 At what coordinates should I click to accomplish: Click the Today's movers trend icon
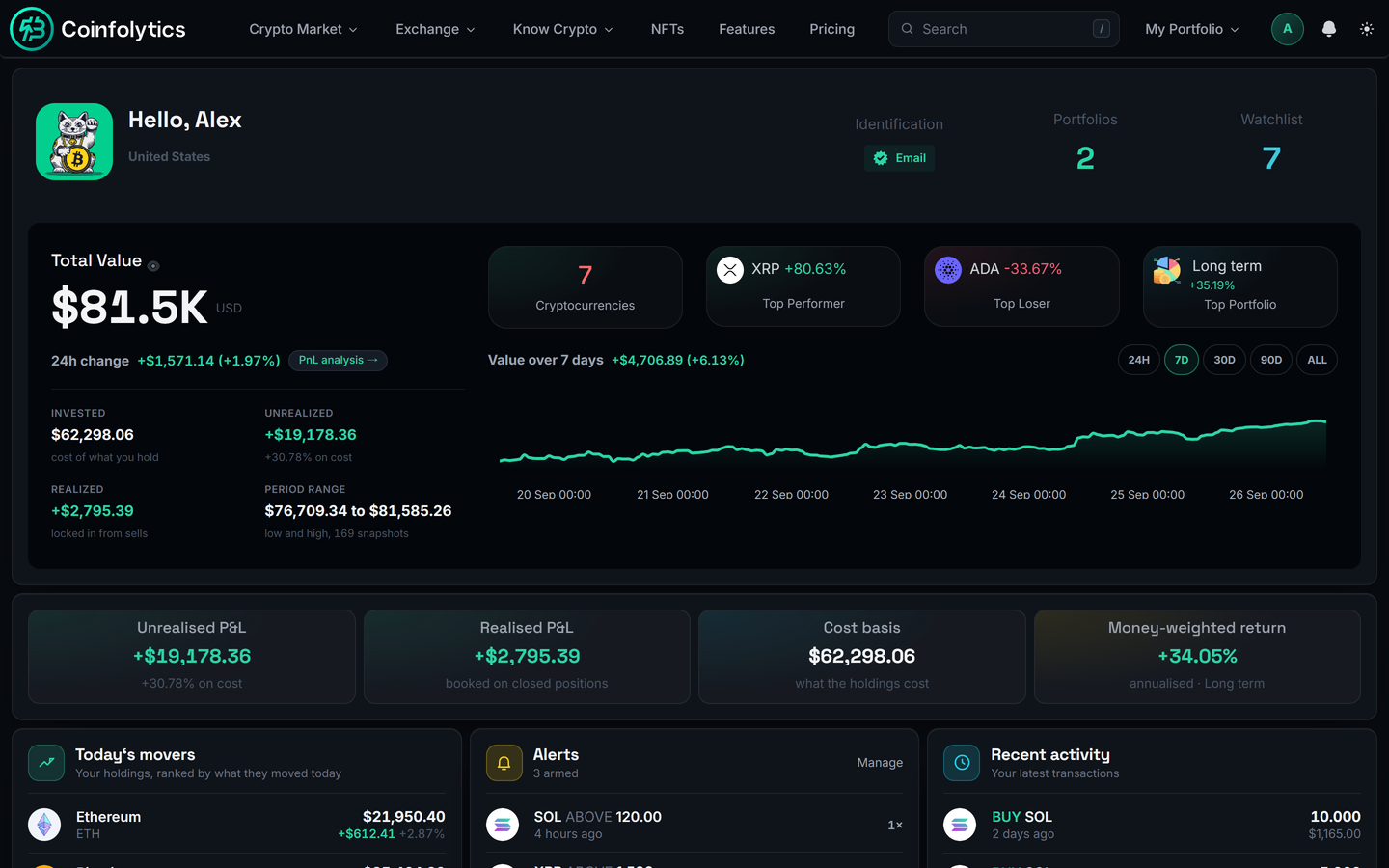point(46,763)
